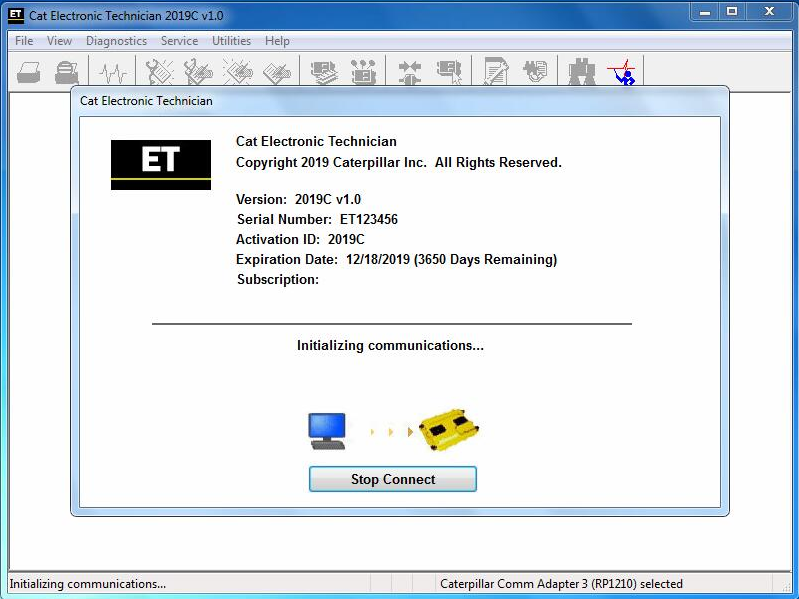The image size is (799, 599).
Task: Click the black ET logo image
Action: (x=161, y=165)
